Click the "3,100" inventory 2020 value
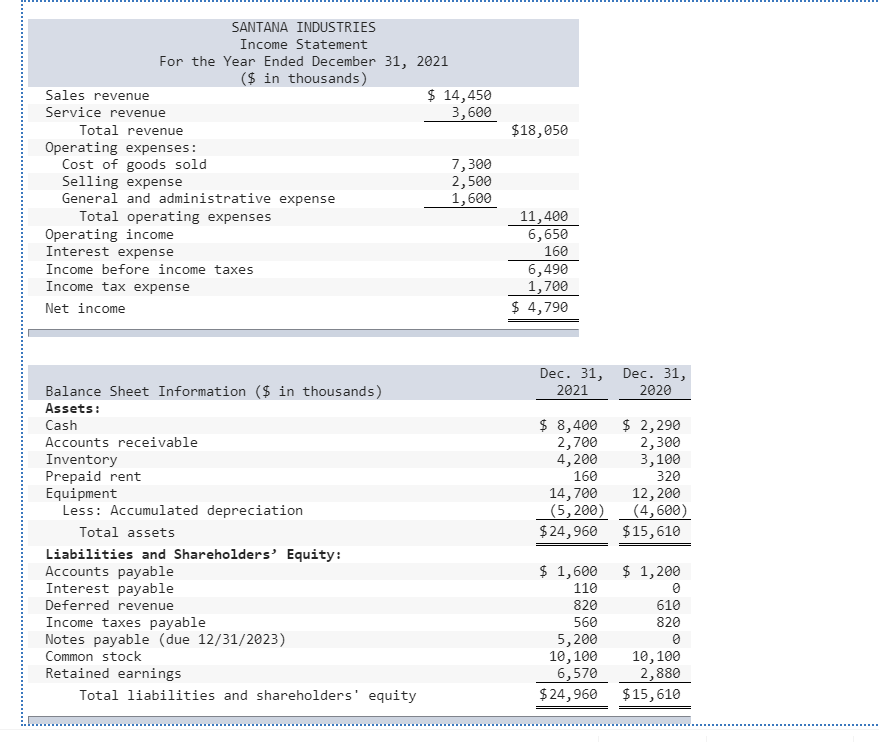 pyautogui.click(x=660, y=460)
